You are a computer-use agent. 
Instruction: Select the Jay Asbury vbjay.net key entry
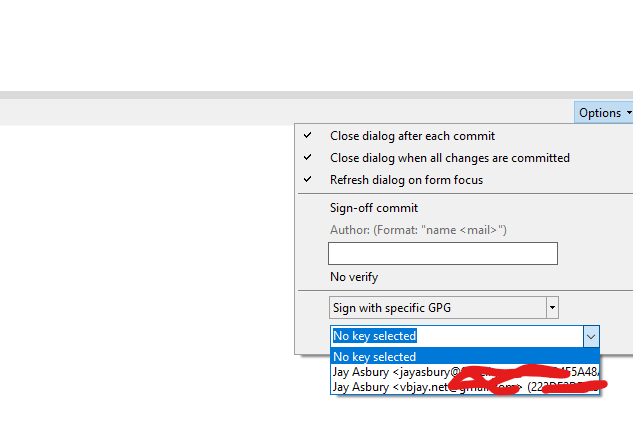click(465, 387)
